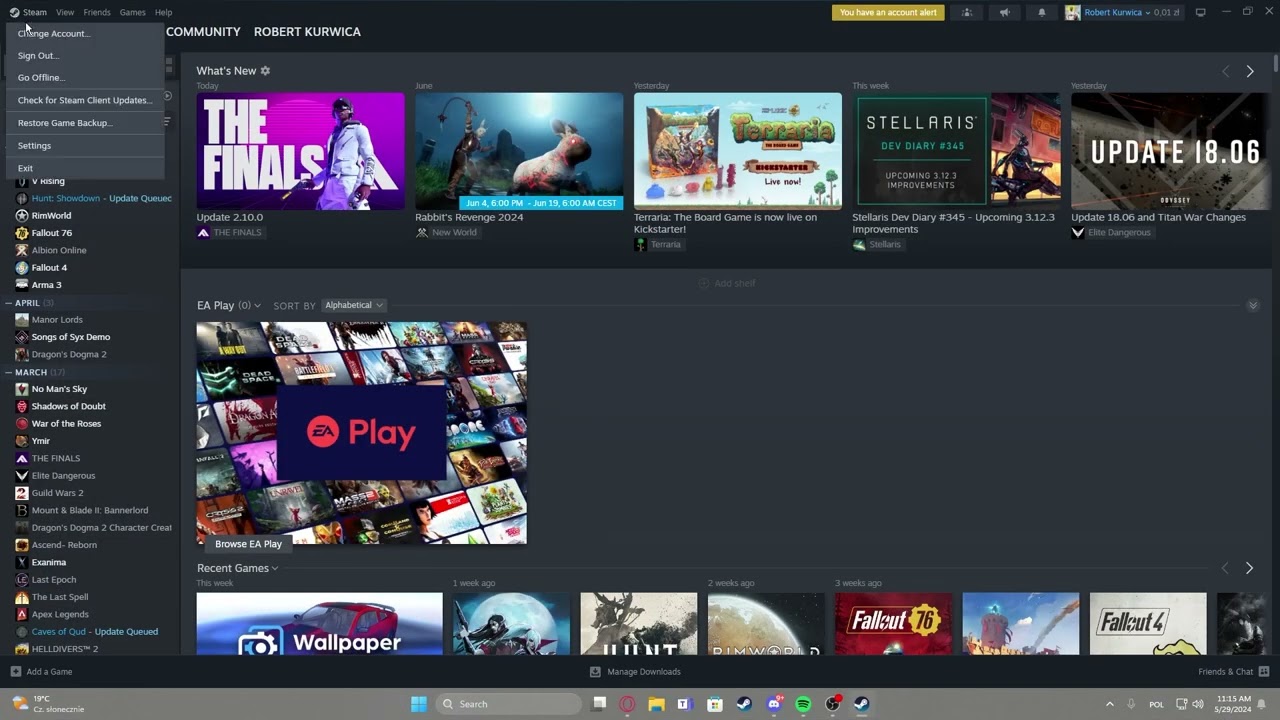
Task: Open the Recent Games shelf dropdown
Action: point(275,569)
